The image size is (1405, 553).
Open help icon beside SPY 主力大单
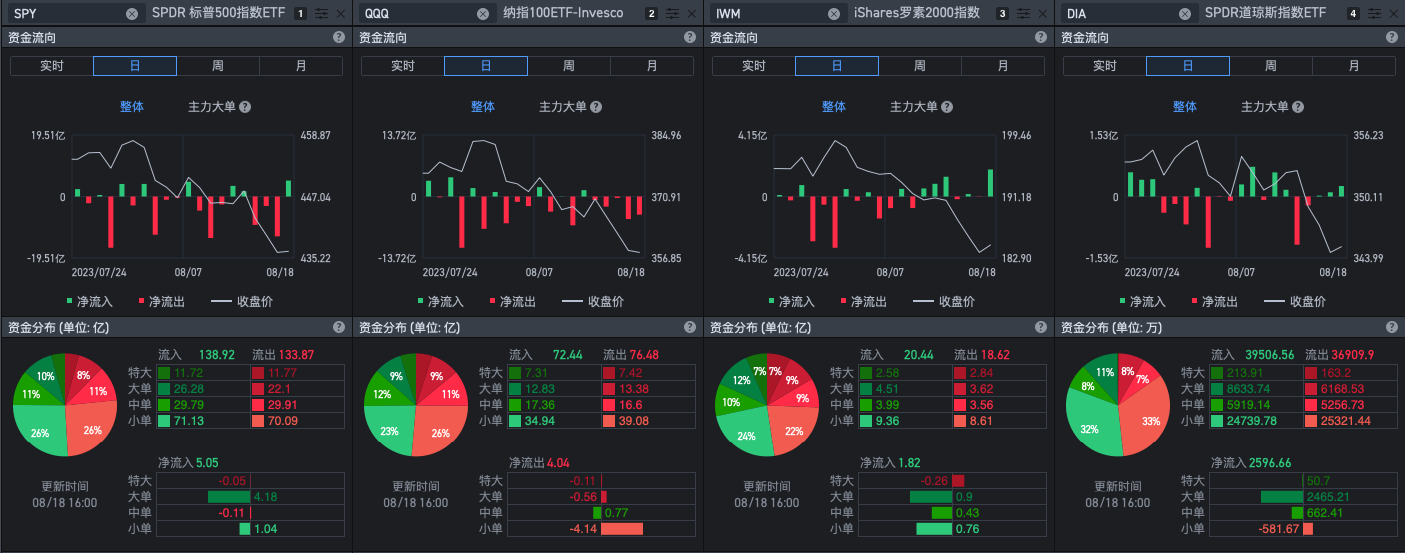coord(245,107)
